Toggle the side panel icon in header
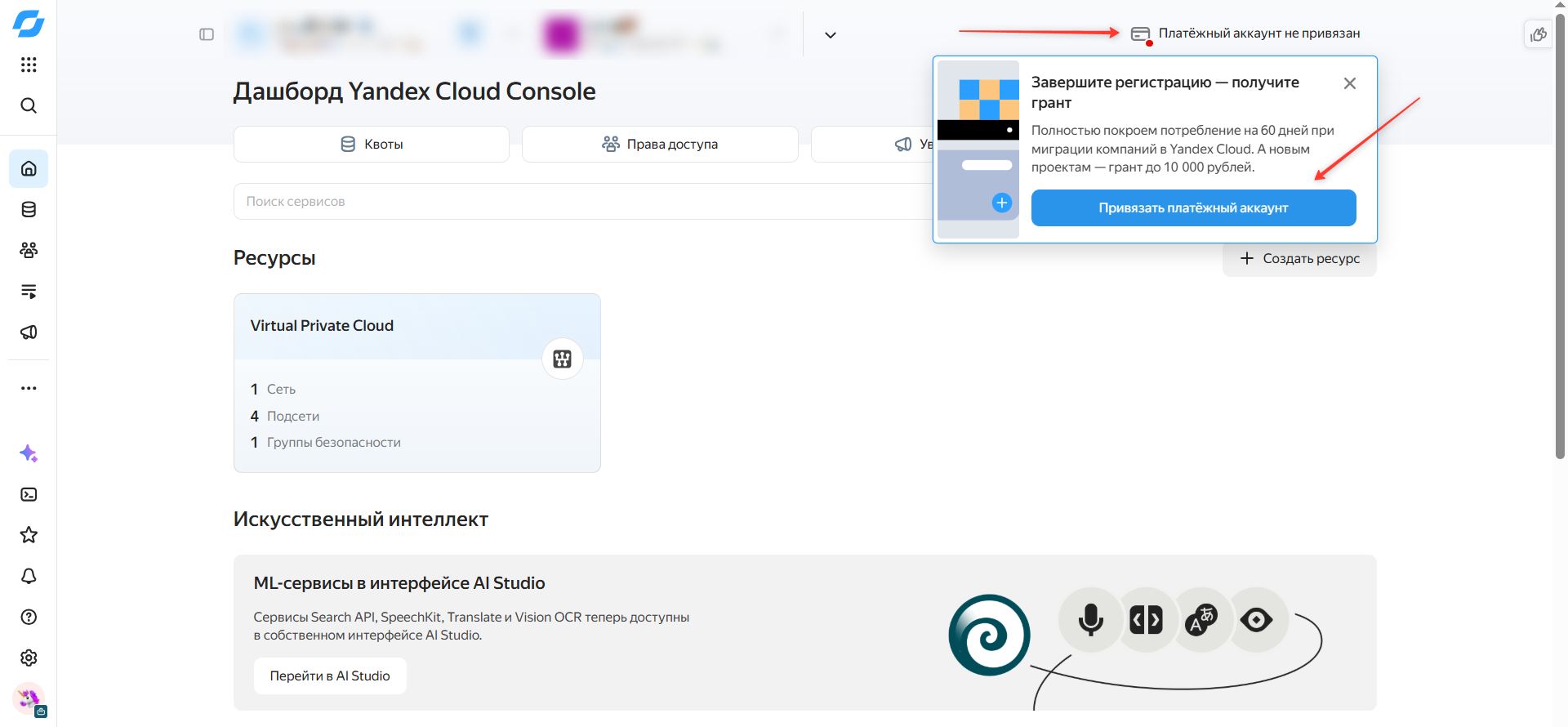Screen dimensions: 1568x727 tap(207, 34)
